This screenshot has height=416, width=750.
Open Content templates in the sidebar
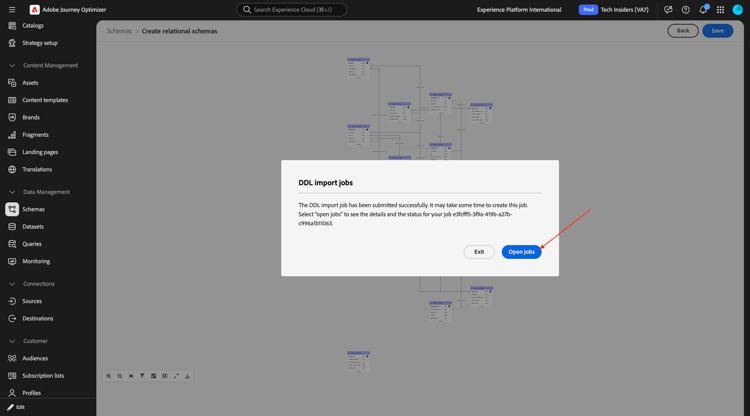45,100
